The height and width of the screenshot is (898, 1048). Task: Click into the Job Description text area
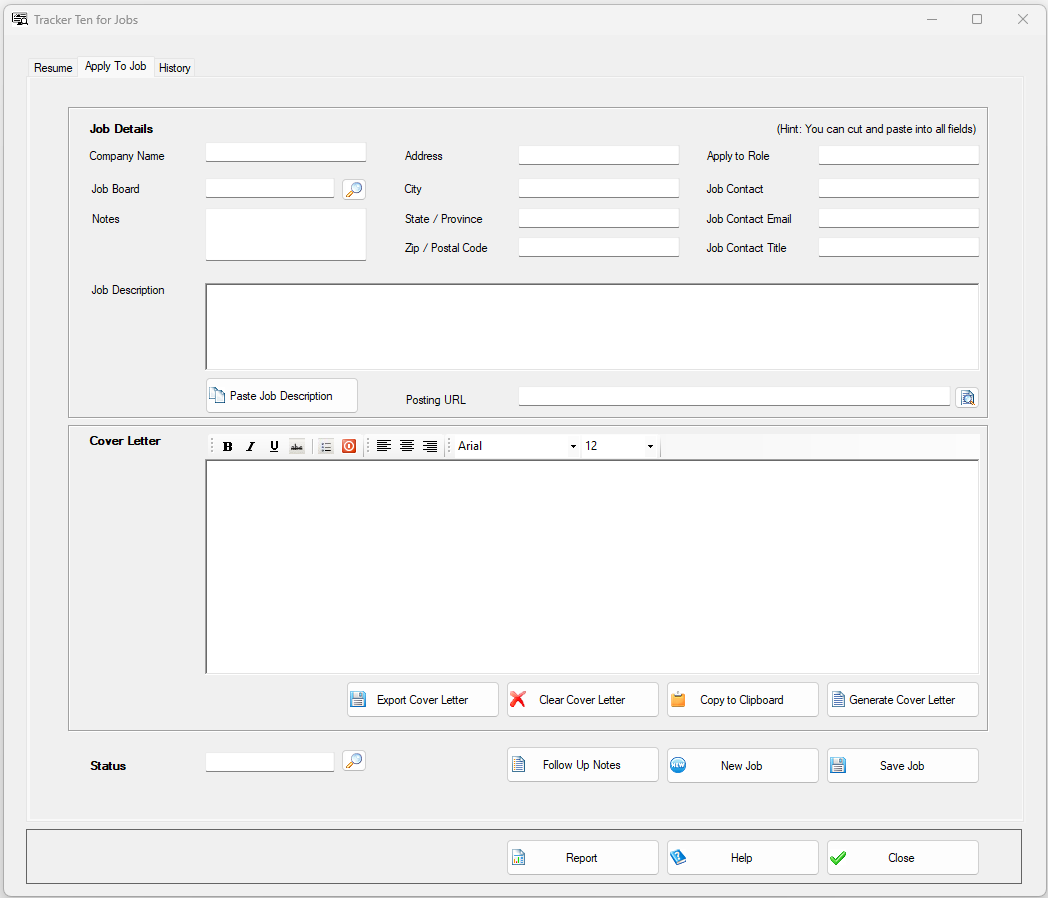[592, 327]
